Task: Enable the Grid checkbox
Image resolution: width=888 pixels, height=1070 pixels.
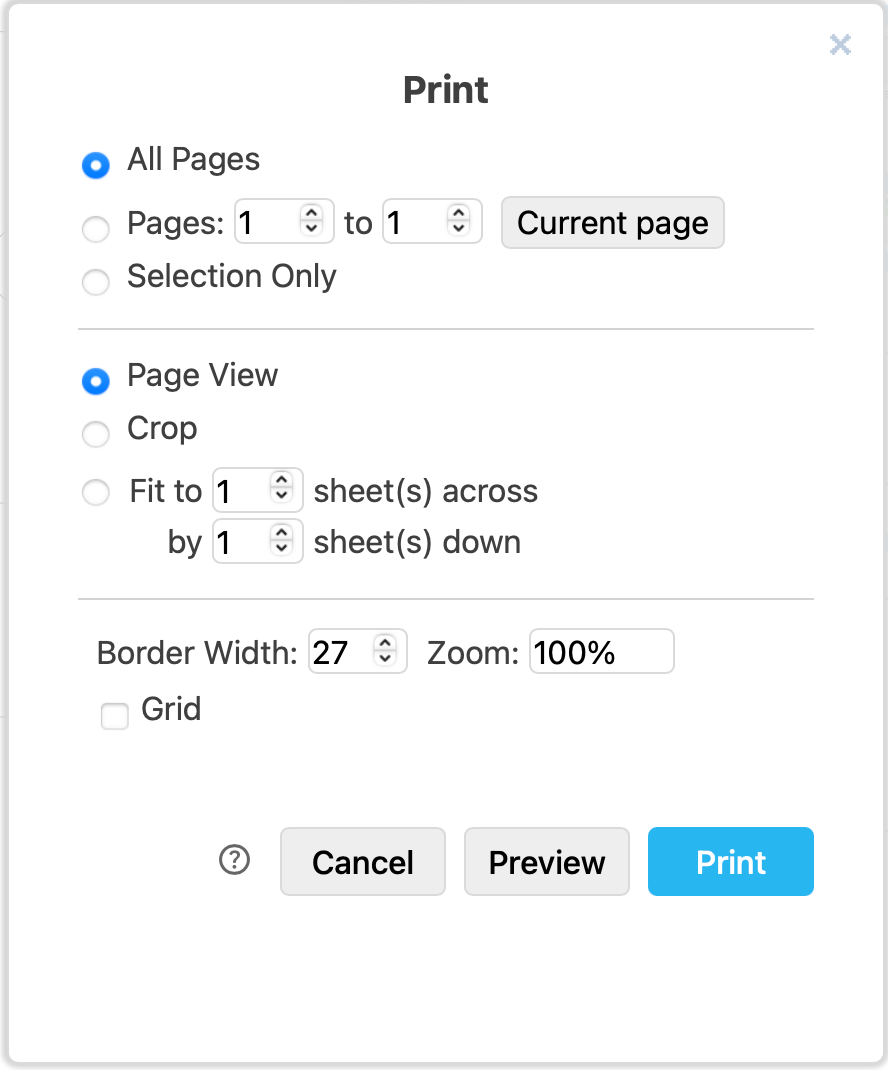Action: coord(115,716)
